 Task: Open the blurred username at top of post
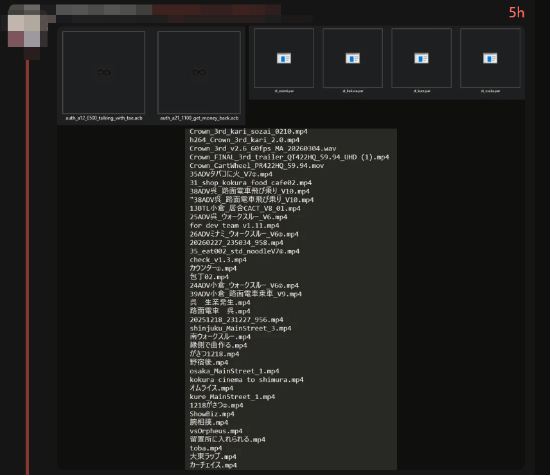click(168, 9)
